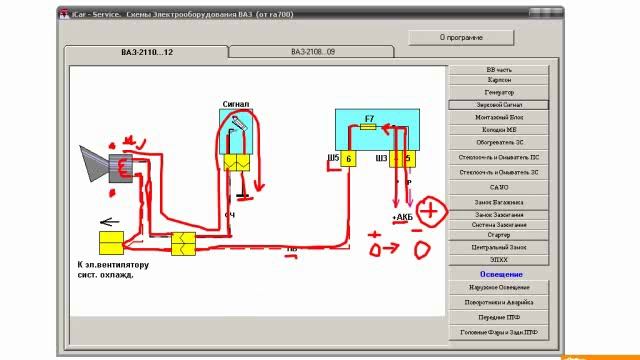The image size is (640, 360).
Task: Open the Звуковой Сигнал scheme
Action: (x=499, y=105)
